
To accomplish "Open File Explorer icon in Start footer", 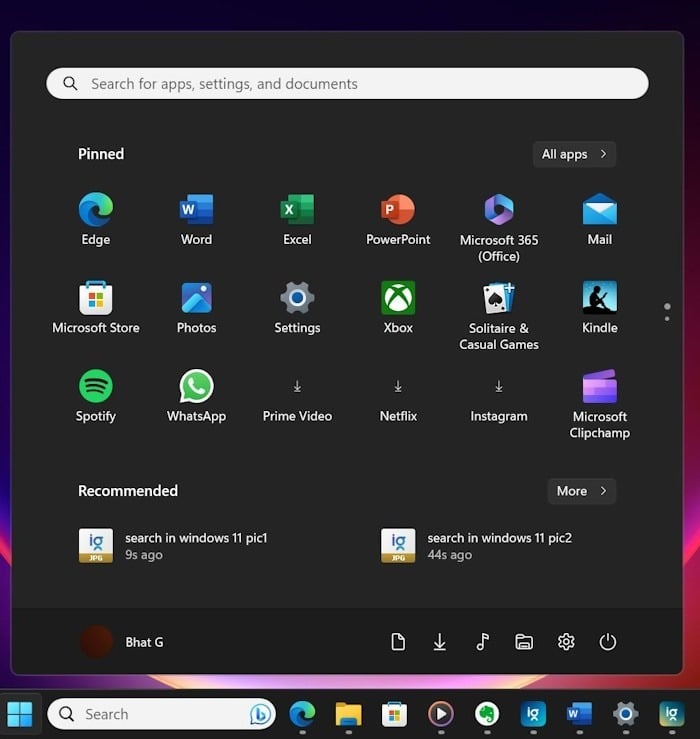I will click(x=524, y=642).
